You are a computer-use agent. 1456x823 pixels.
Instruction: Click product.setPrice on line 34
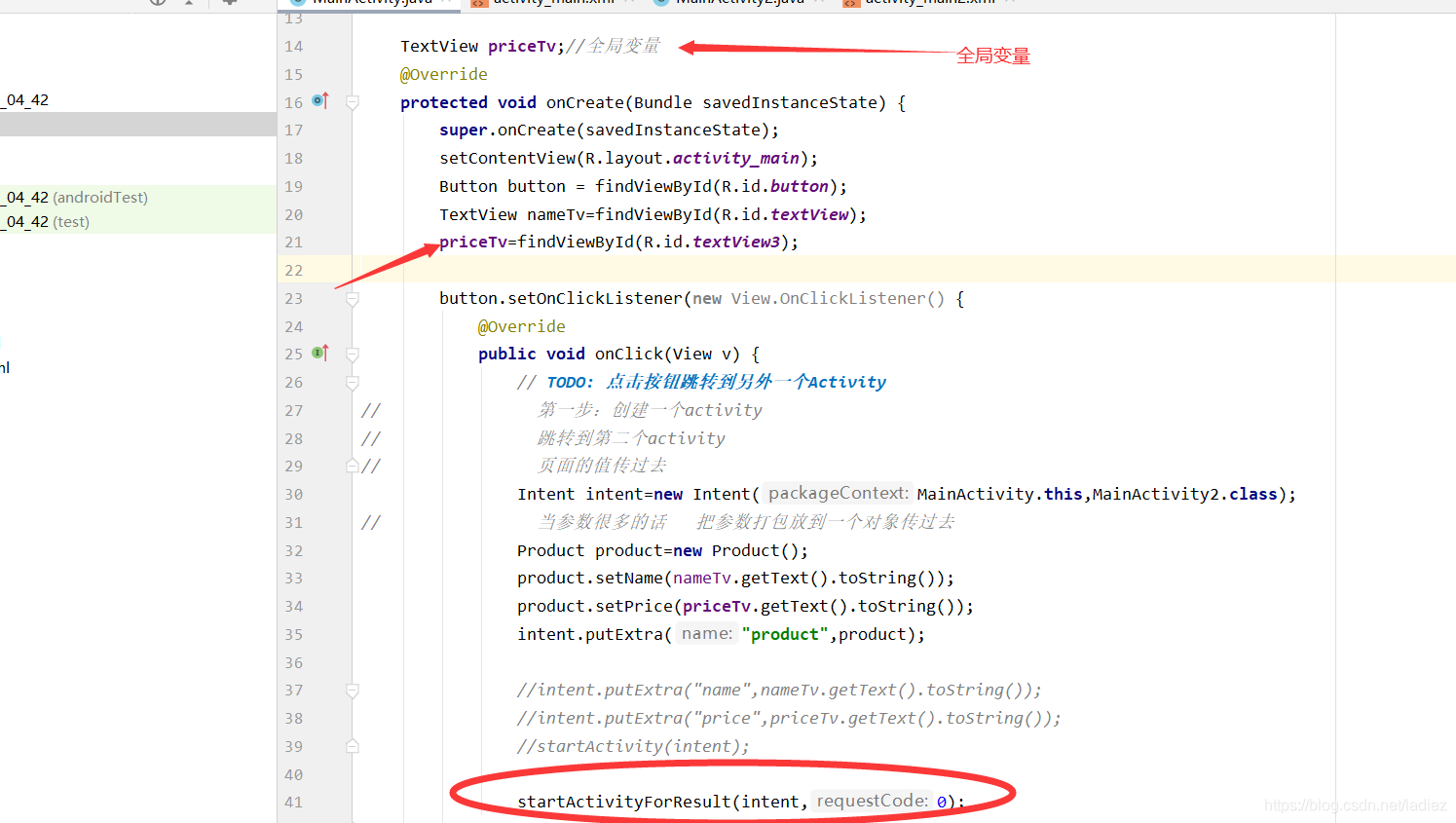[595, 606]
